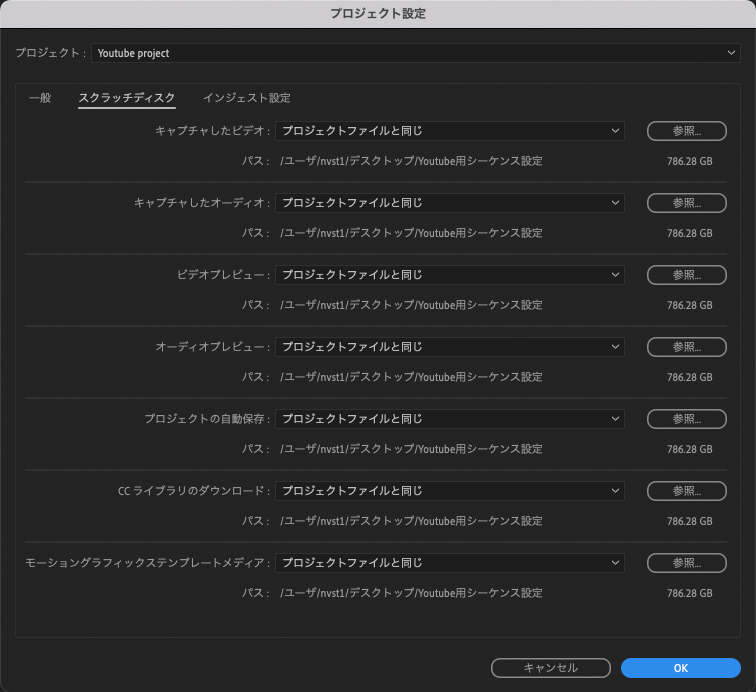Cancel the dialog with キャンセル
Image resolution: width=756 pixels, height=692 pixels.
(x=551, y=668)
